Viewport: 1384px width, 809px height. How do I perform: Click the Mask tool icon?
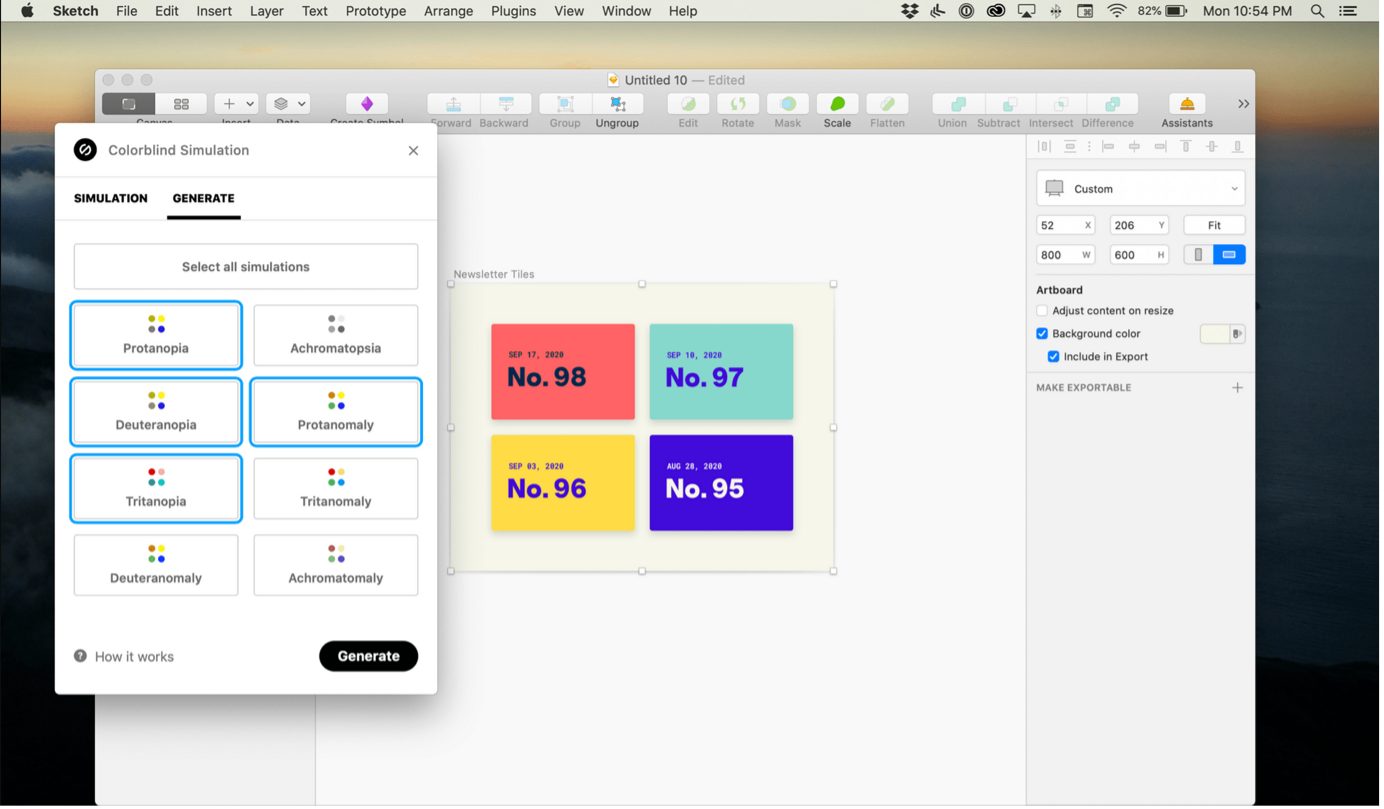coord(790,104)
